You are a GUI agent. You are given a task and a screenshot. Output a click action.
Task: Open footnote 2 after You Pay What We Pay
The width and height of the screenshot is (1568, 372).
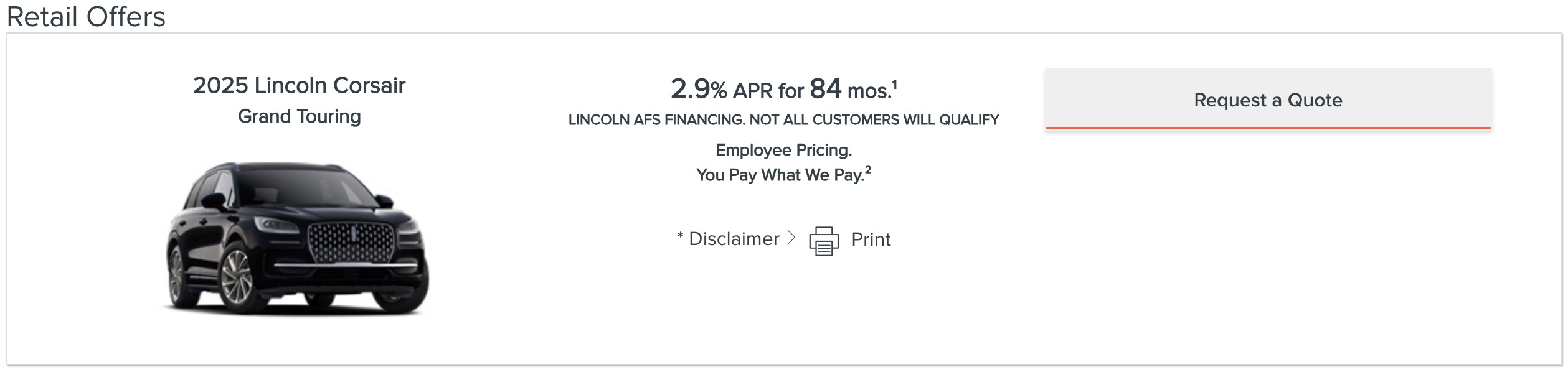[x=868, y=170]
